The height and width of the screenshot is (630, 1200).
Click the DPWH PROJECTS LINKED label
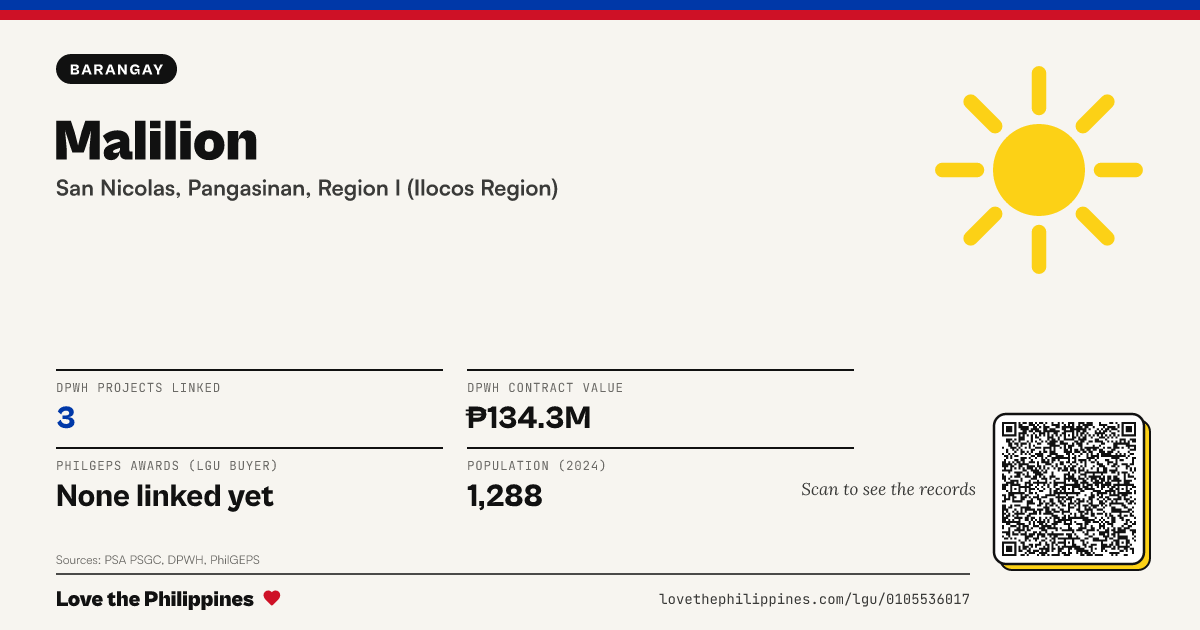(138, 388)
